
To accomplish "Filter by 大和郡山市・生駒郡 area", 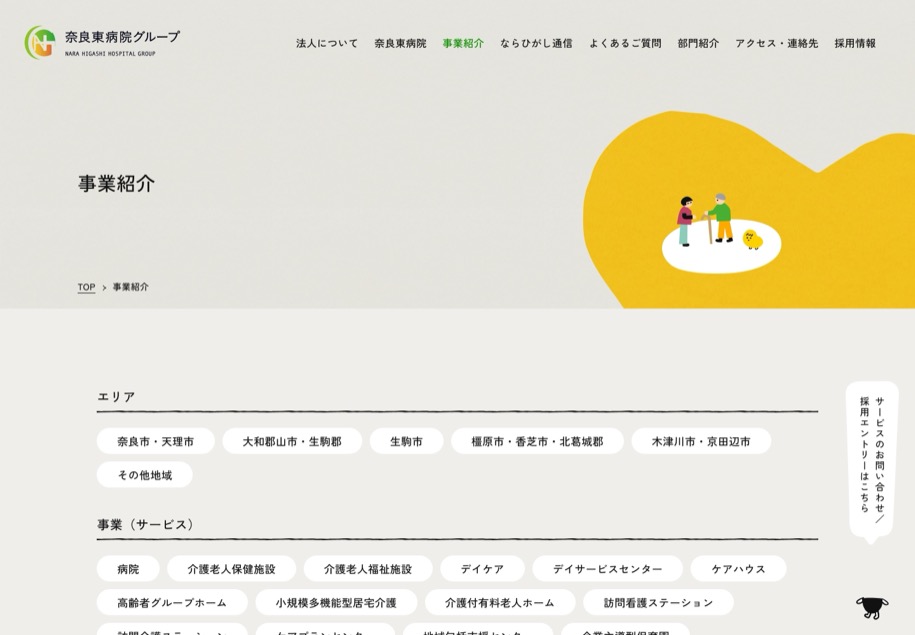I will [x=292, y=441].
